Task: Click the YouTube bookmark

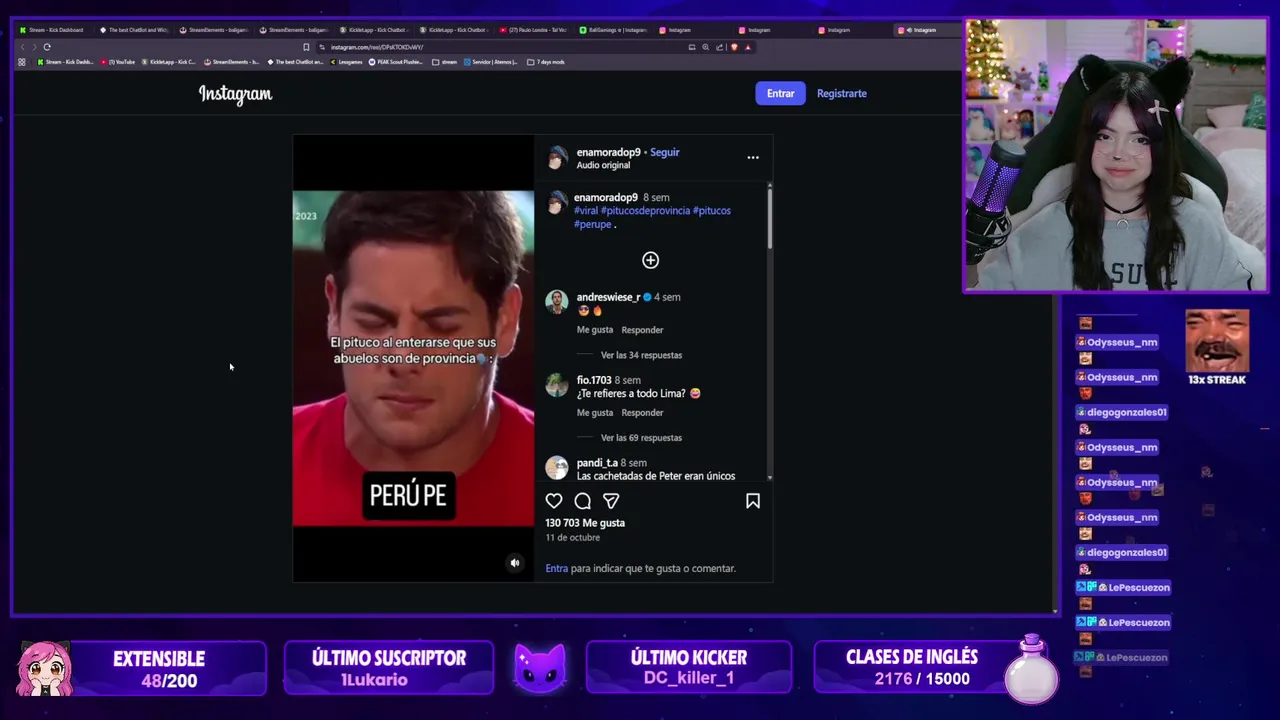Action: coord(118,62)
